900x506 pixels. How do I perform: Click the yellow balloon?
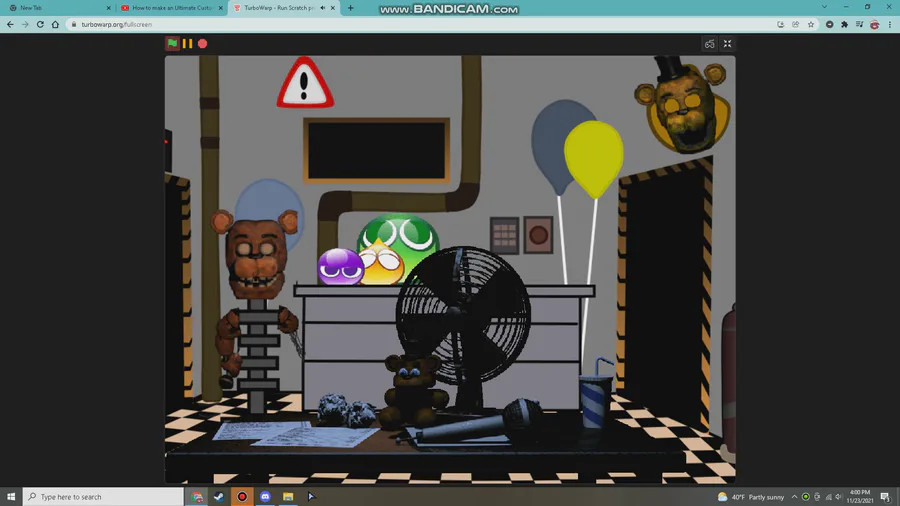click(593, 159)
